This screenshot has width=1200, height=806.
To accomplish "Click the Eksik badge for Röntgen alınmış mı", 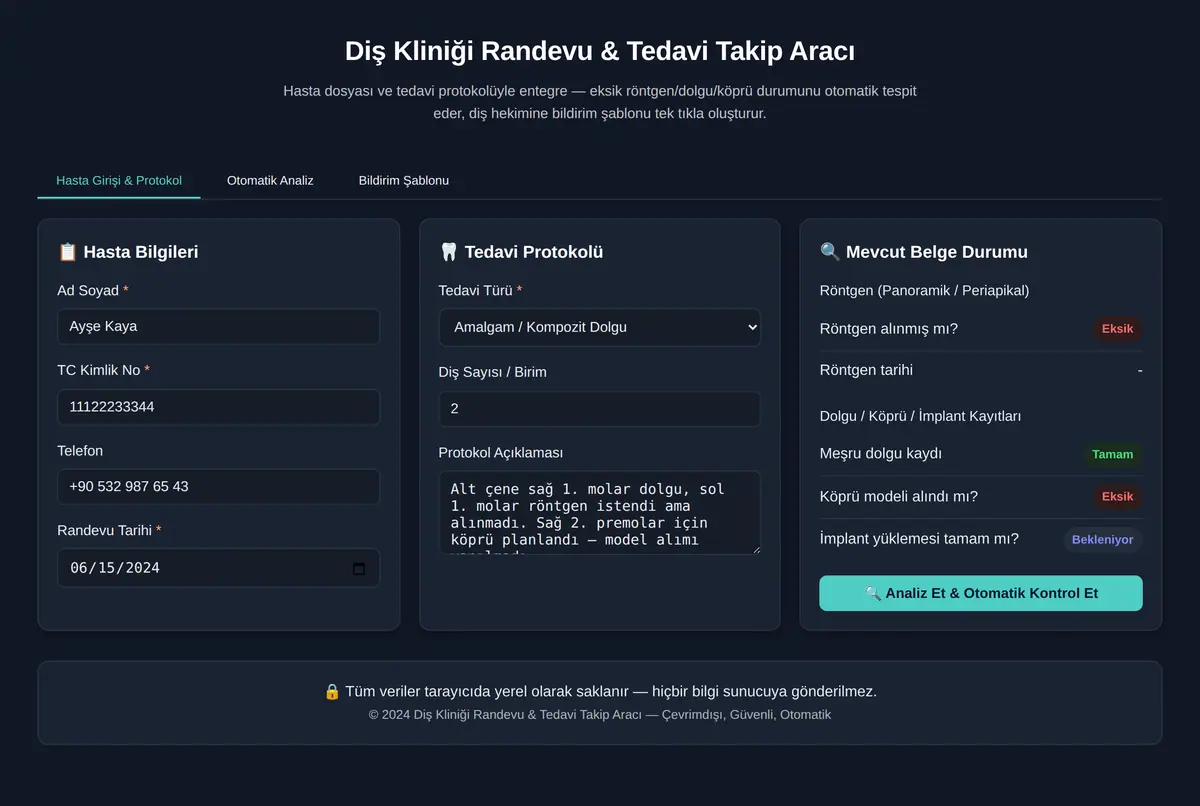I will [1118, 329].
